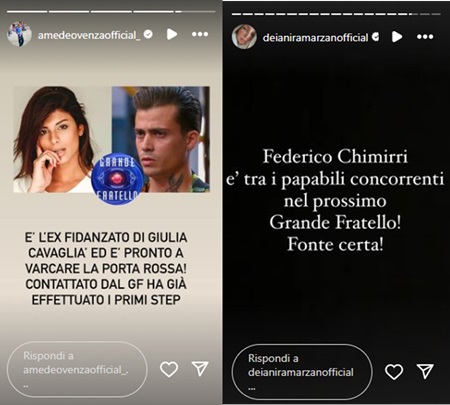Reply in the Rispondi a amedeovenzaofficial_ field
Screen dimensions: 450x405
click(x=77, y=369)
